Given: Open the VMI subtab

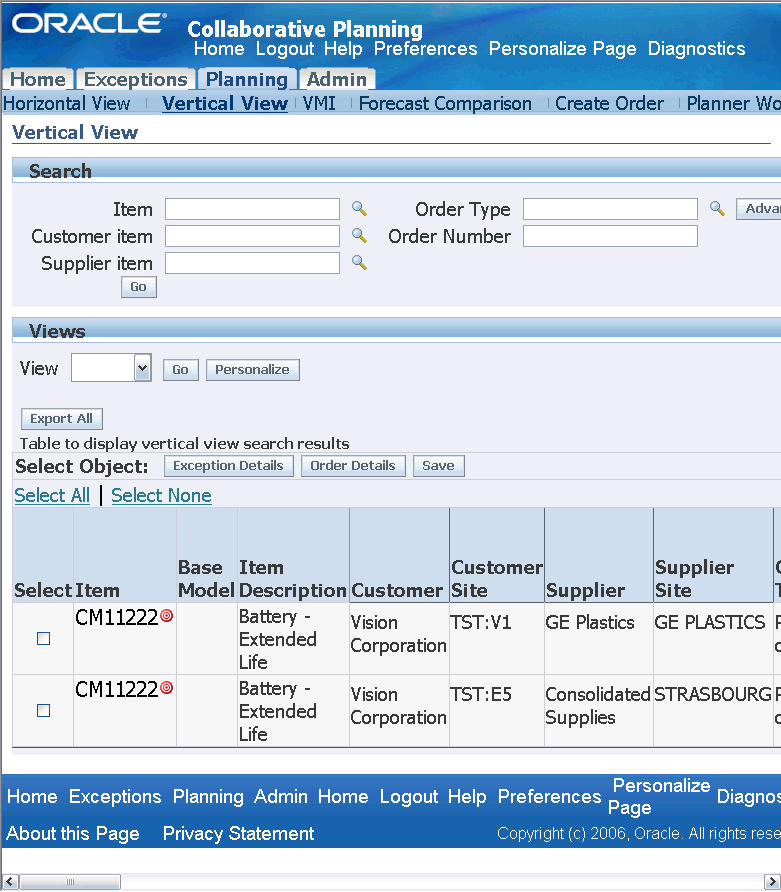Looking at the screenshot, I should (x=319, y=104).
